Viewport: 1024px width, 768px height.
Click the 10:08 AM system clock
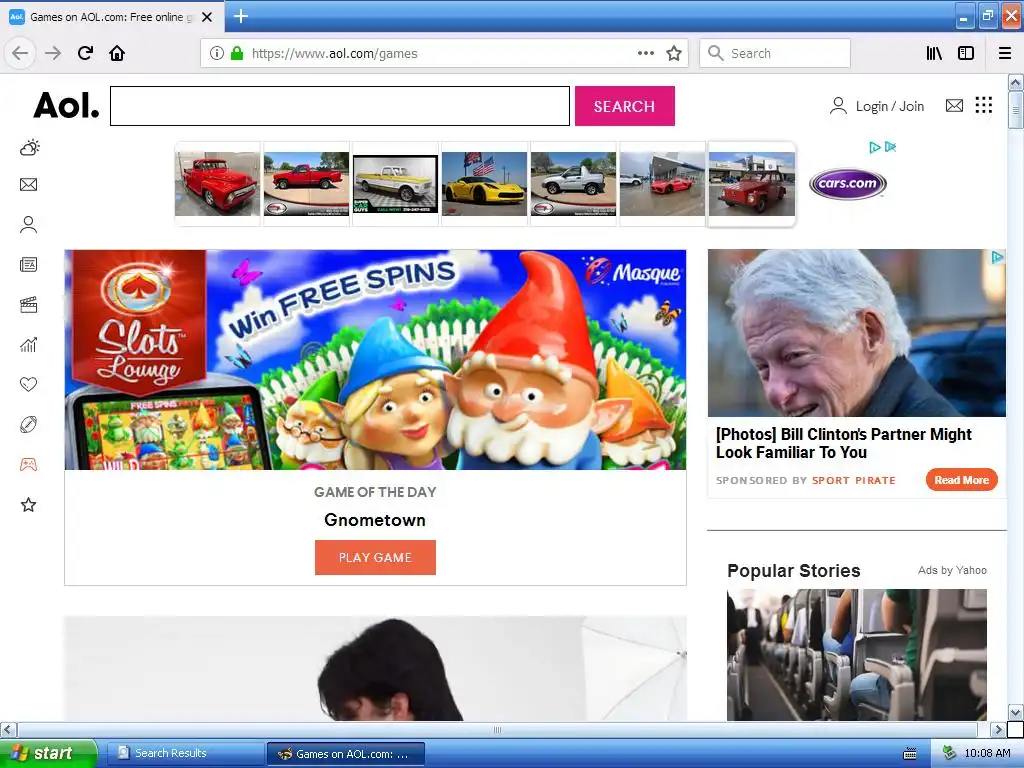(987, 754)
